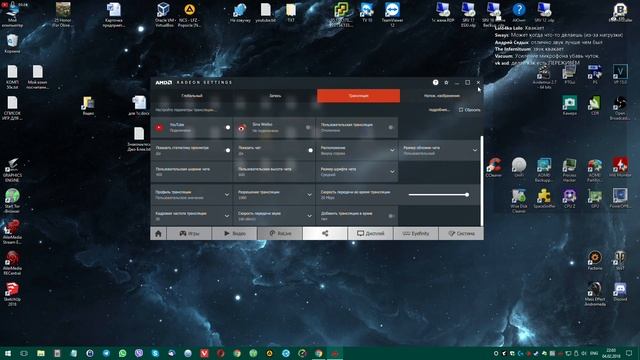640x360 pixels.
Task: Open Viber from the taskbar
Action: pos(139,353)
